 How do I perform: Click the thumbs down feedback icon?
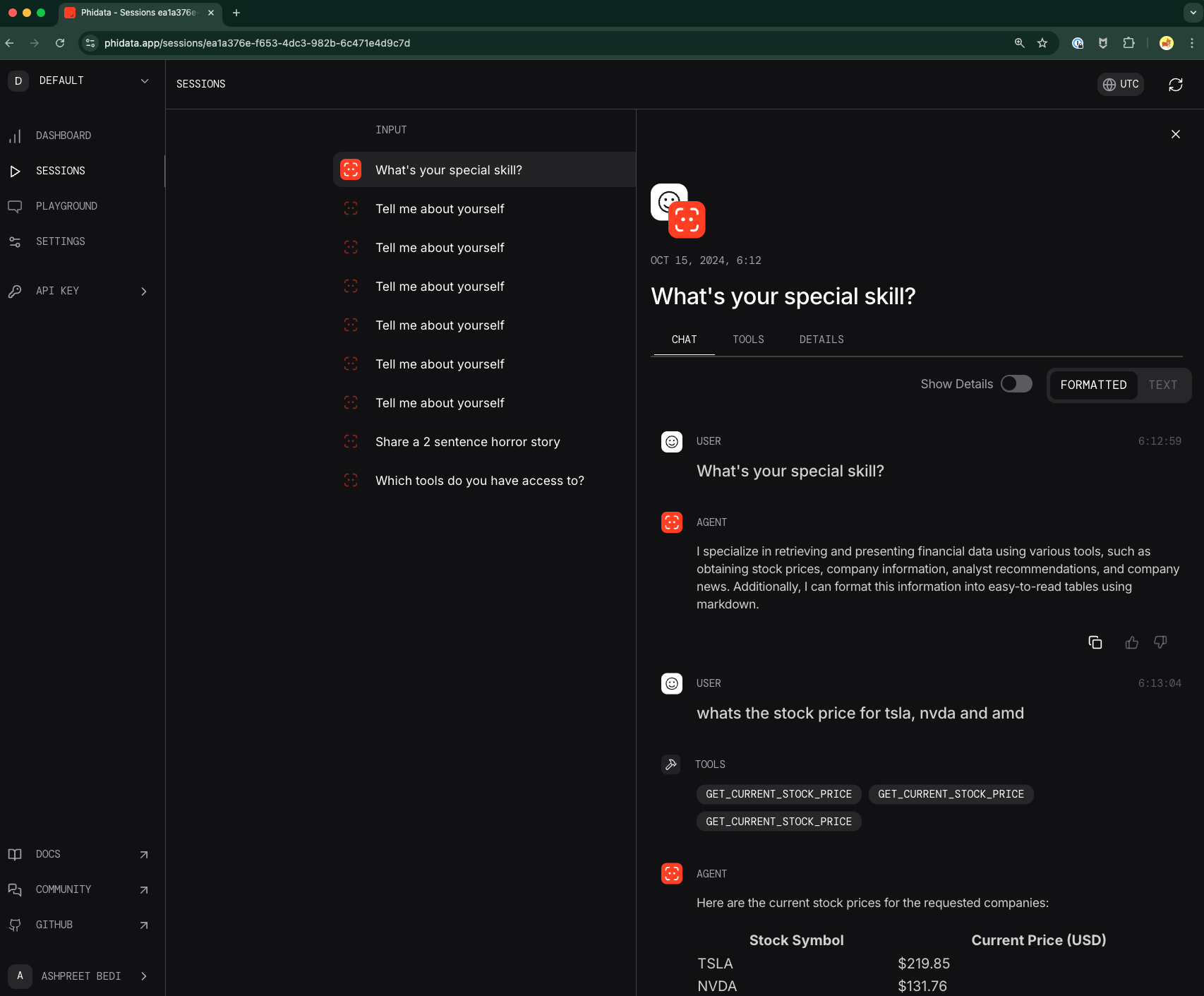click(x=1160, y=642)
